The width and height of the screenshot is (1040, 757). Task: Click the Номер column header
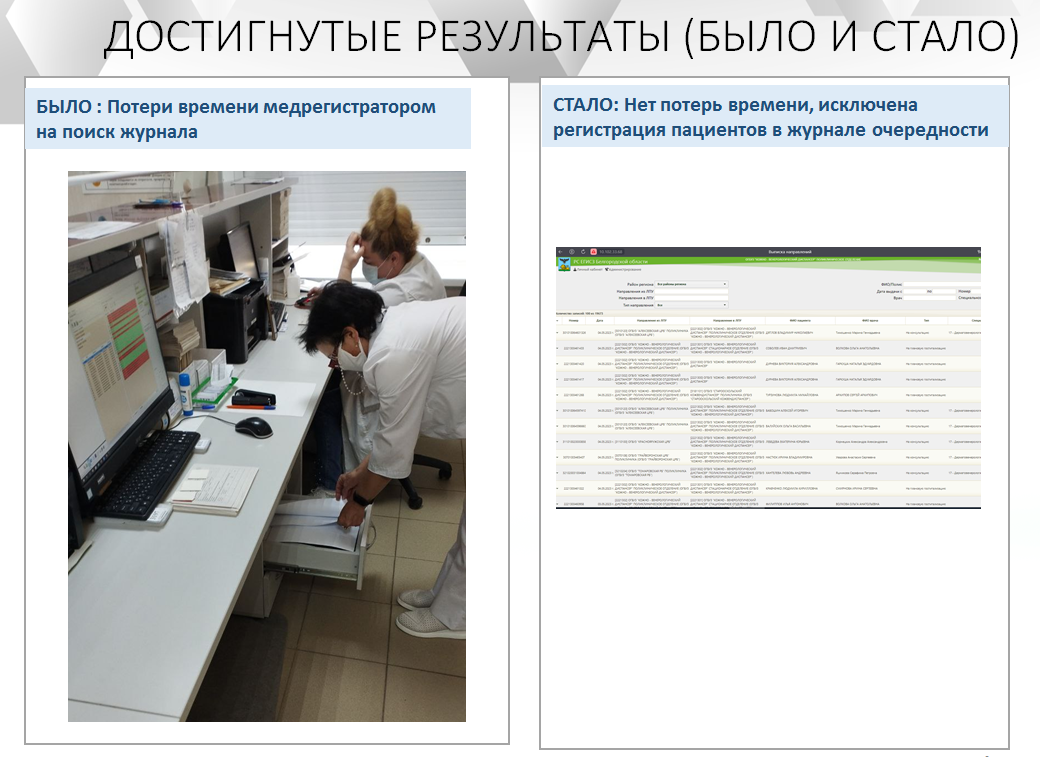pos(574,320)
